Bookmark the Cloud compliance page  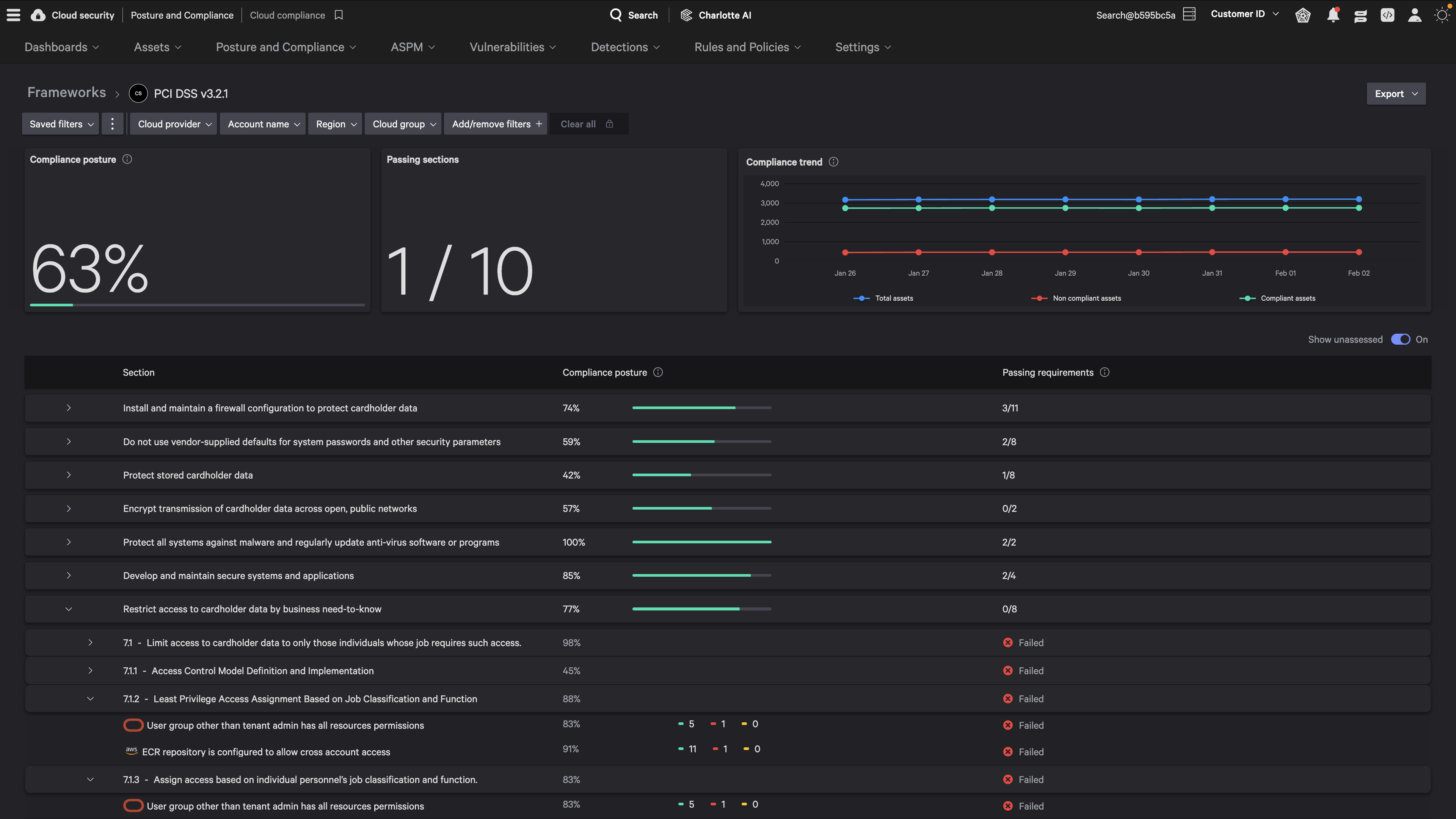[x=339, y=15]
